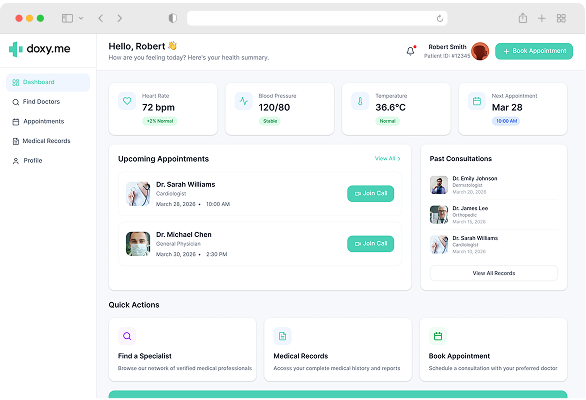The height and width of the screenshot is (400, 586).
Task: Open a new tab with plus icon
Action: (x=542, y=18)
